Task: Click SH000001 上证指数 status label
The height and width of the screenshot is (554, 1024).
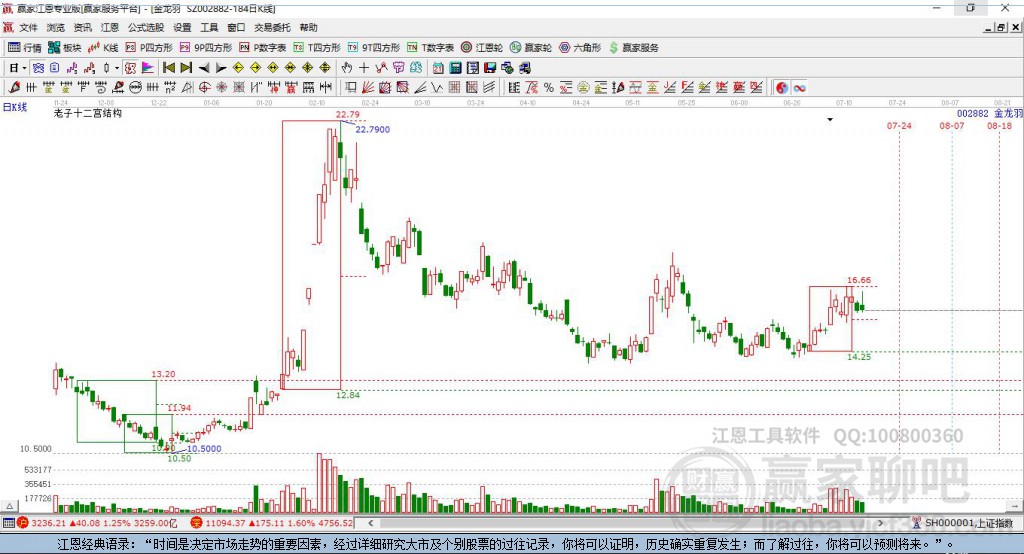Action: click(x=968, y=523)
